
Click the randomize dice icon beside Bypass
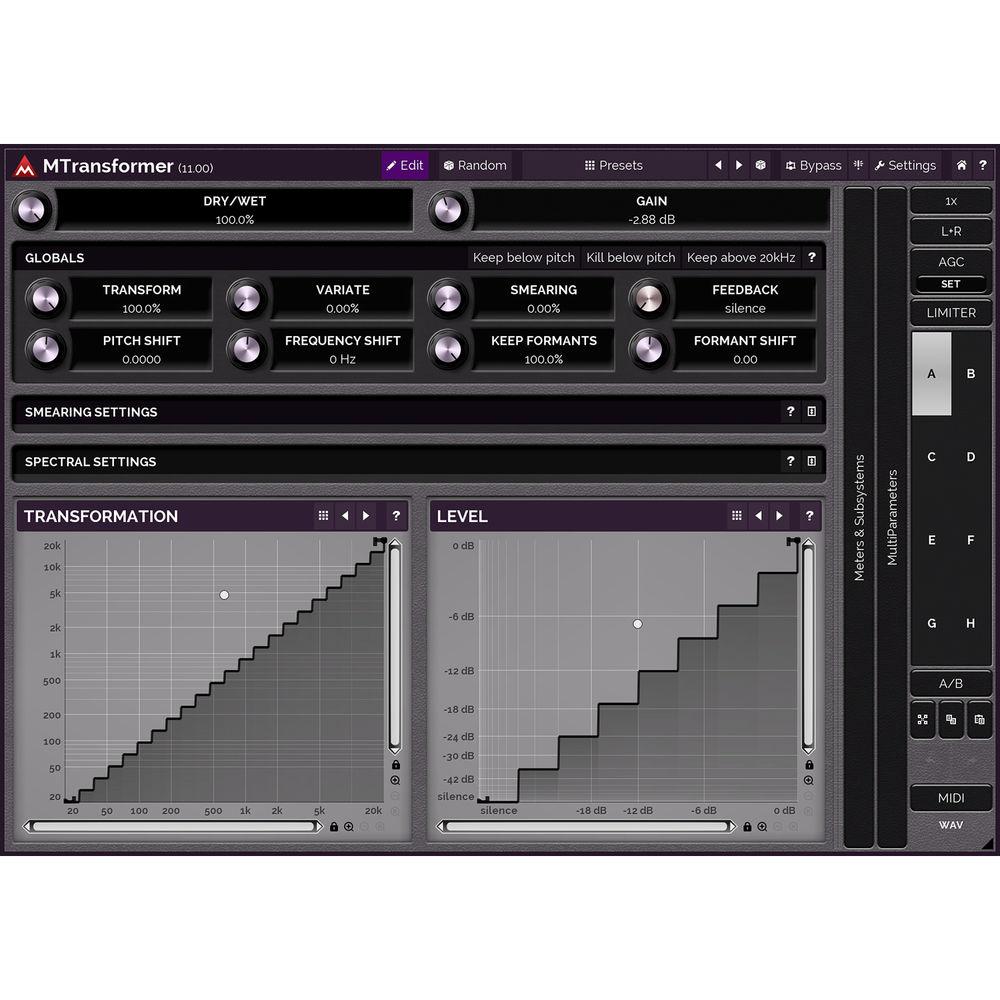760,165
